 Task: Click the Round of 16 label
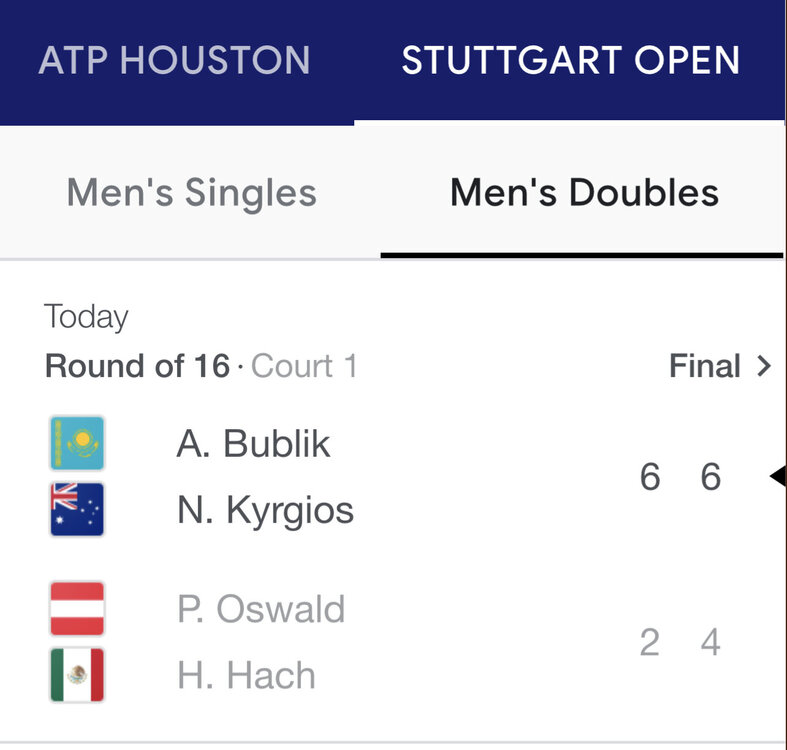(137, 367)
